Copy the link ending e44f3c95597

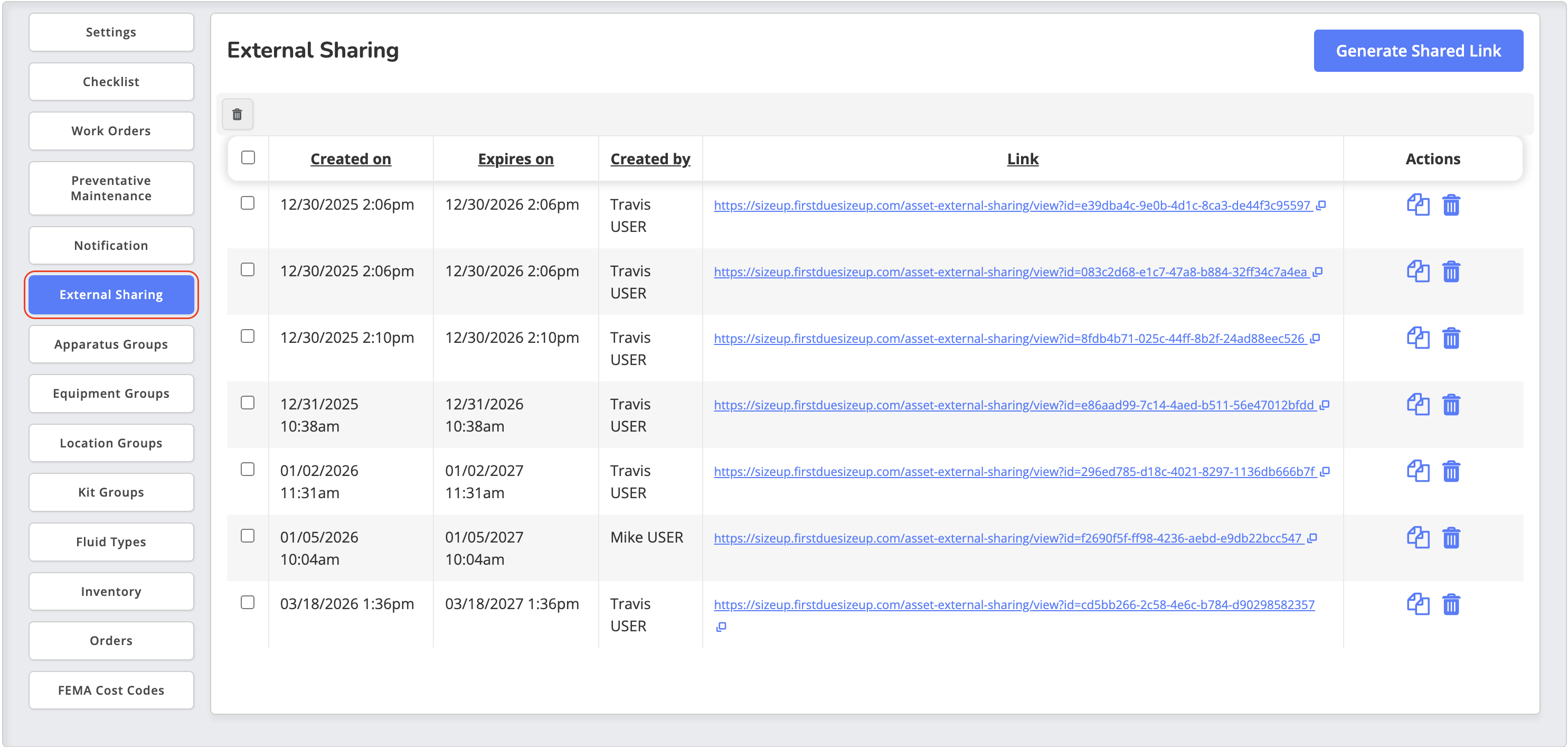[1418, 205]
